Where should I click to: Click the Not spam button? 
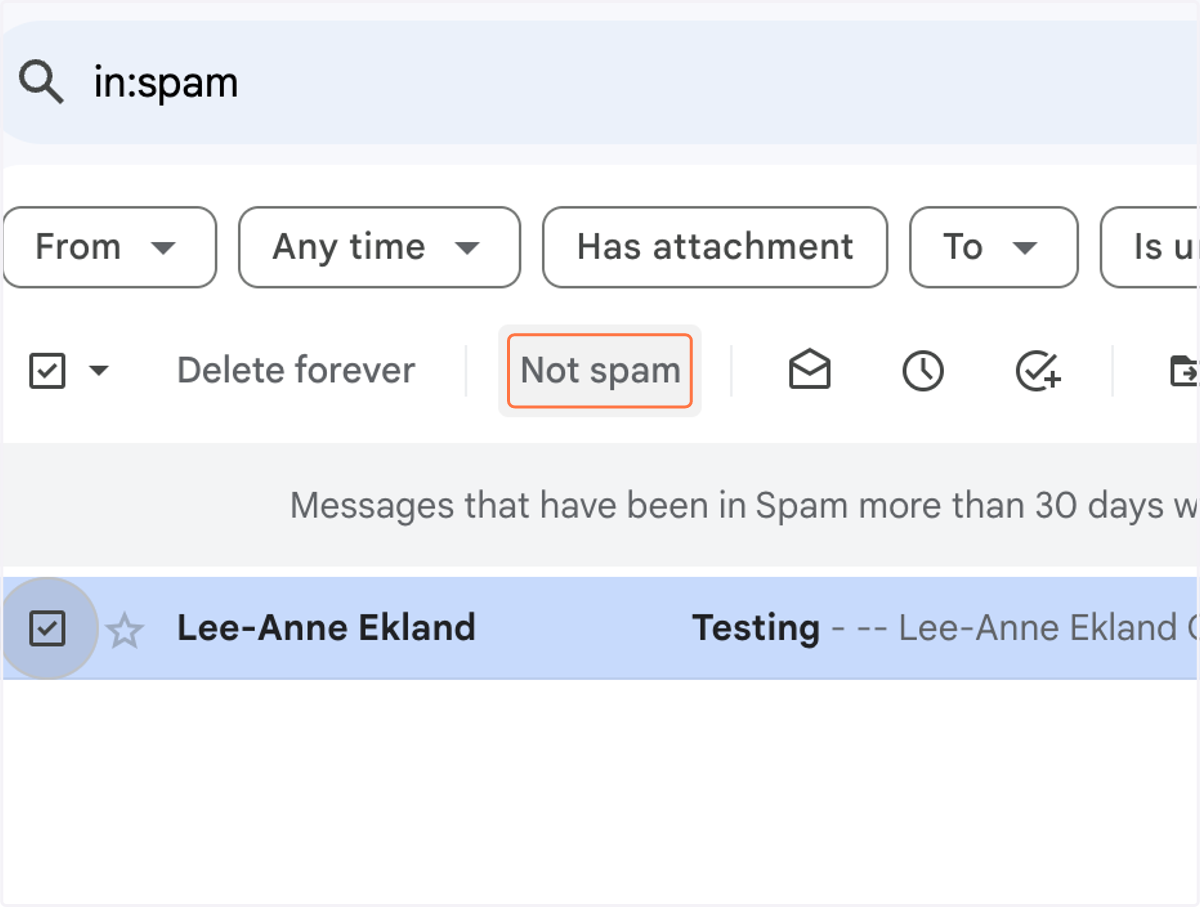pos(600,371)
